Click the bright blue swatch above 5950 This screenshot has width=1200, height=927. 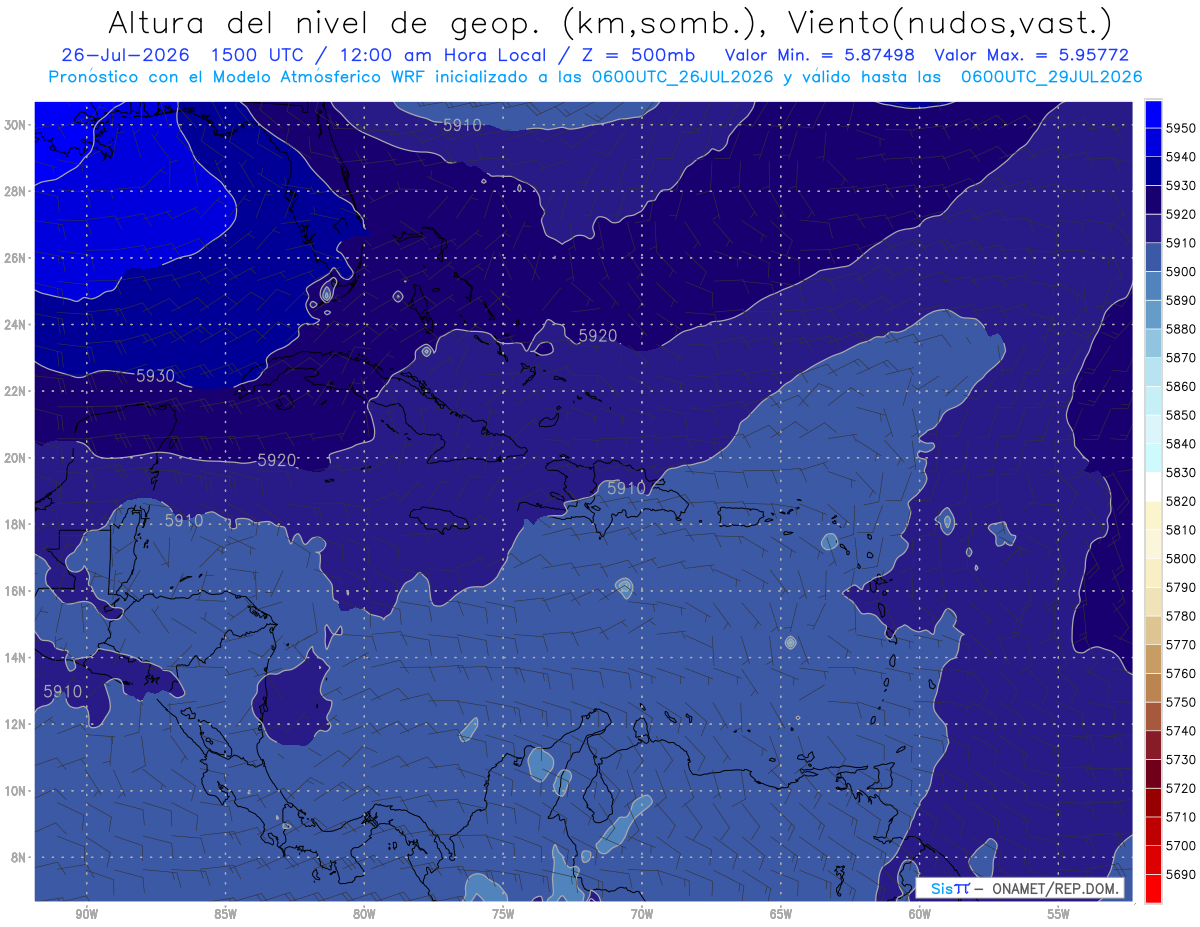click(1153, 114)
